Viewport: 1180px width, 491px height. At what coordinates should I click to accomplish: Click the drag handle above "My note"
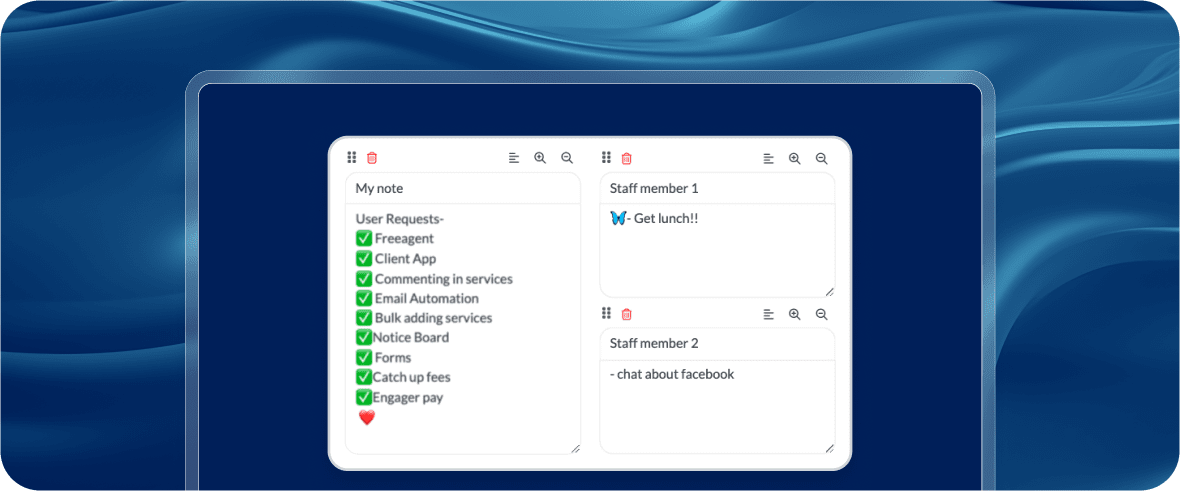pyautogui.click(x=352, y=158)
